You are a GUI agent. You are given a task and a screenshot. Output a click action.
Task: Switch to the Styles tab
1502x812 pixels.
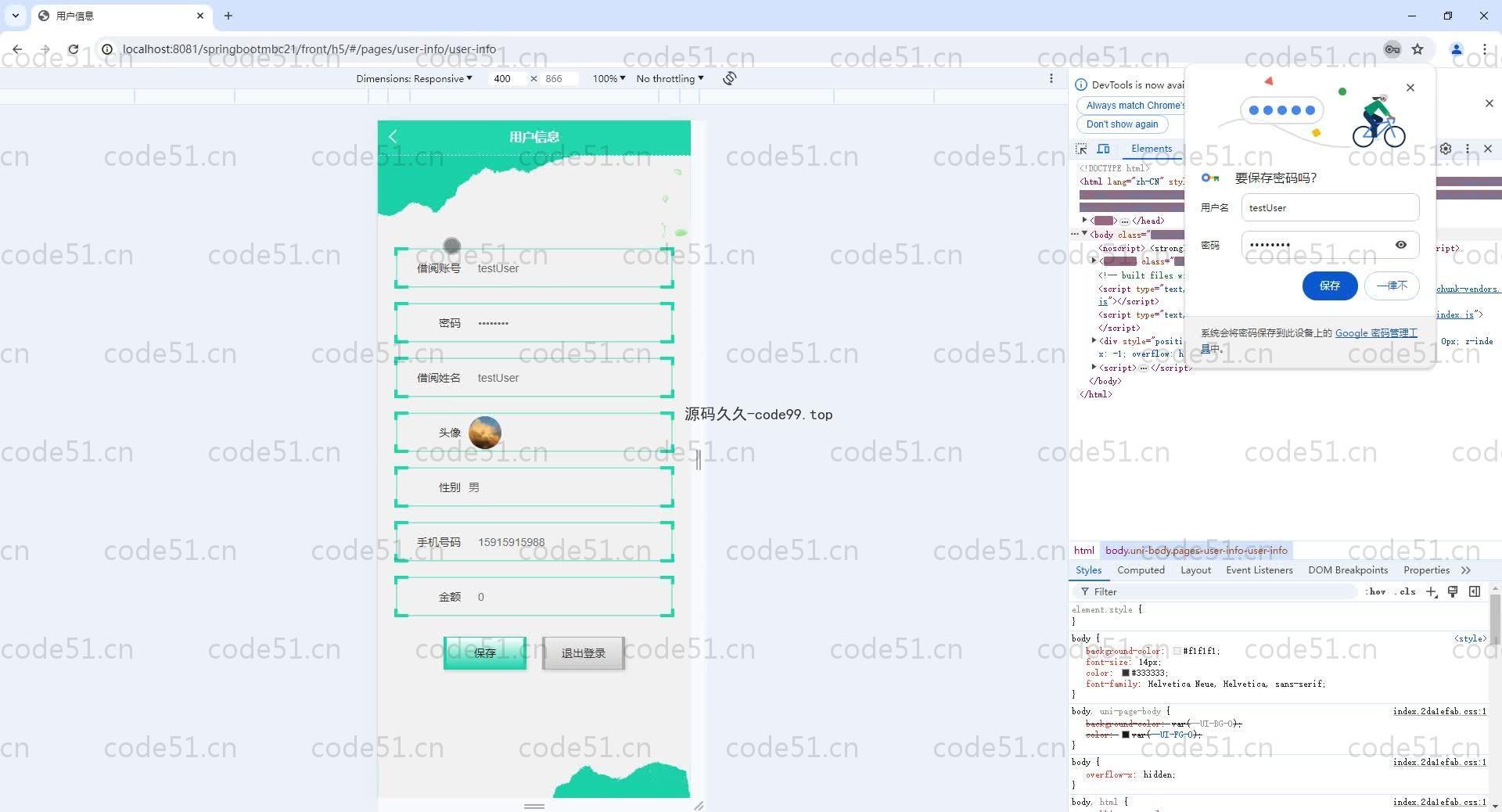pyautogui.click(x=1088, y=570)
